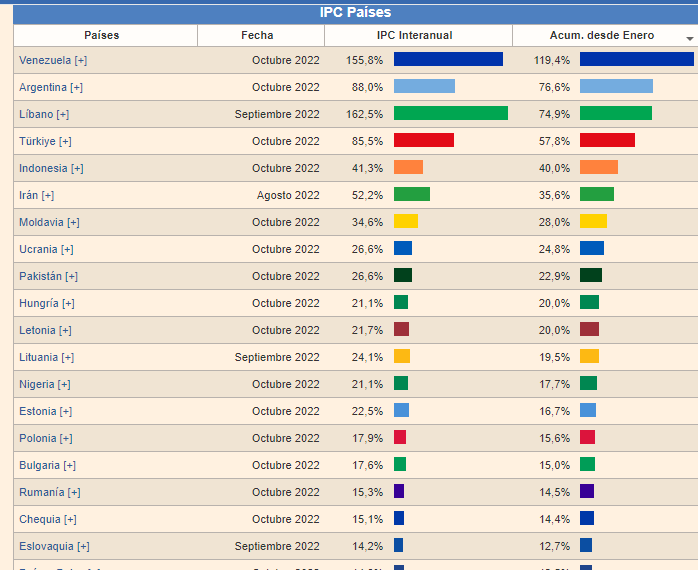Open the Irán country link
Screen dimensions: 698x570
pos(29,195)
